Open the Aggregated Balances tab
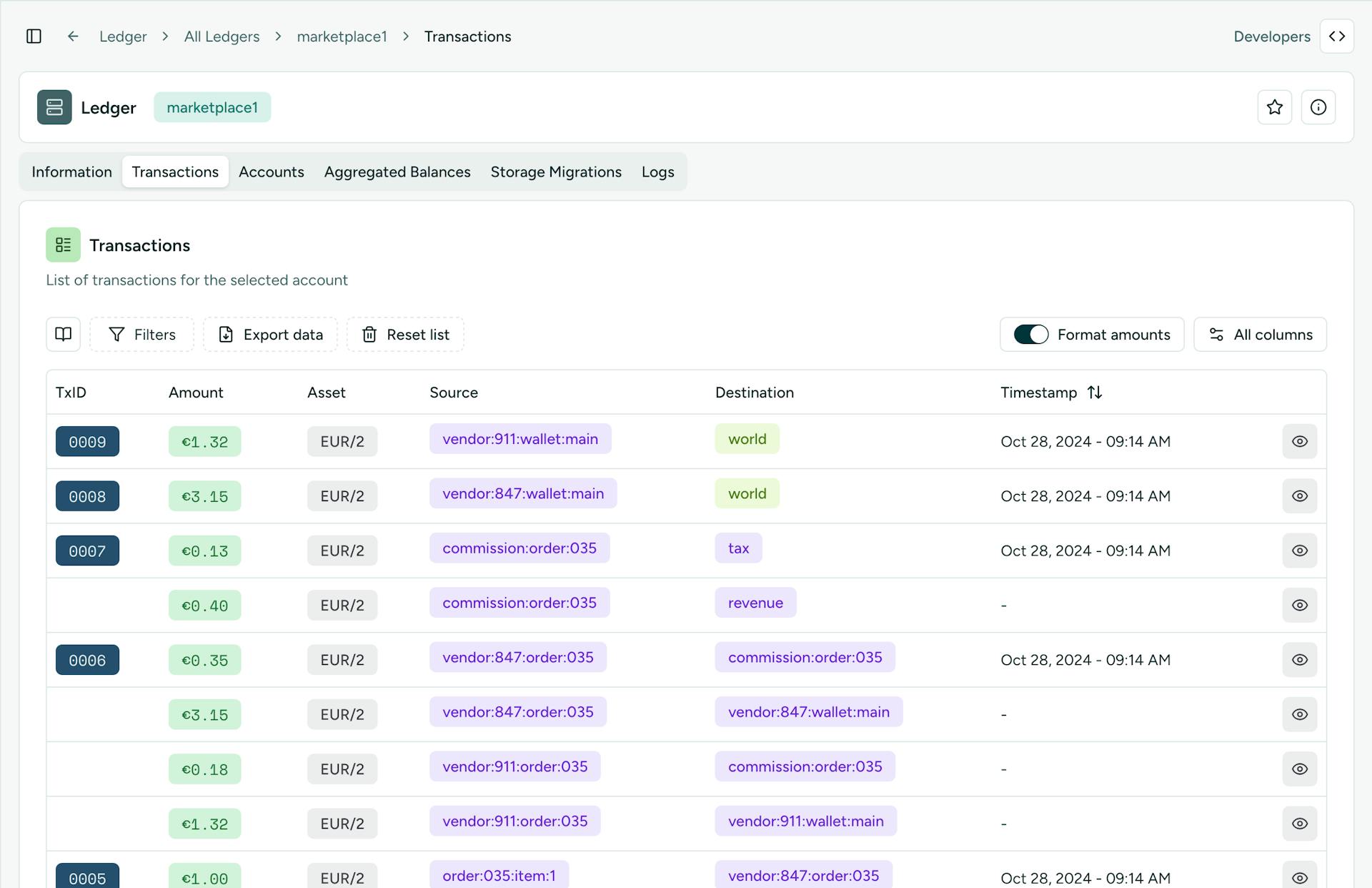 point(397,172)
